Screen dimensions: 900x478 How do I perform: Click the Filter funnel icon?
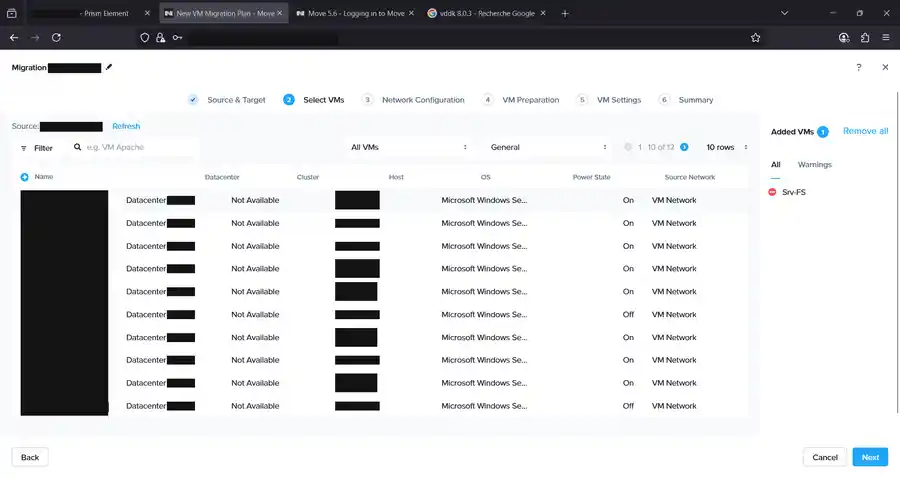tap(24, 148)
